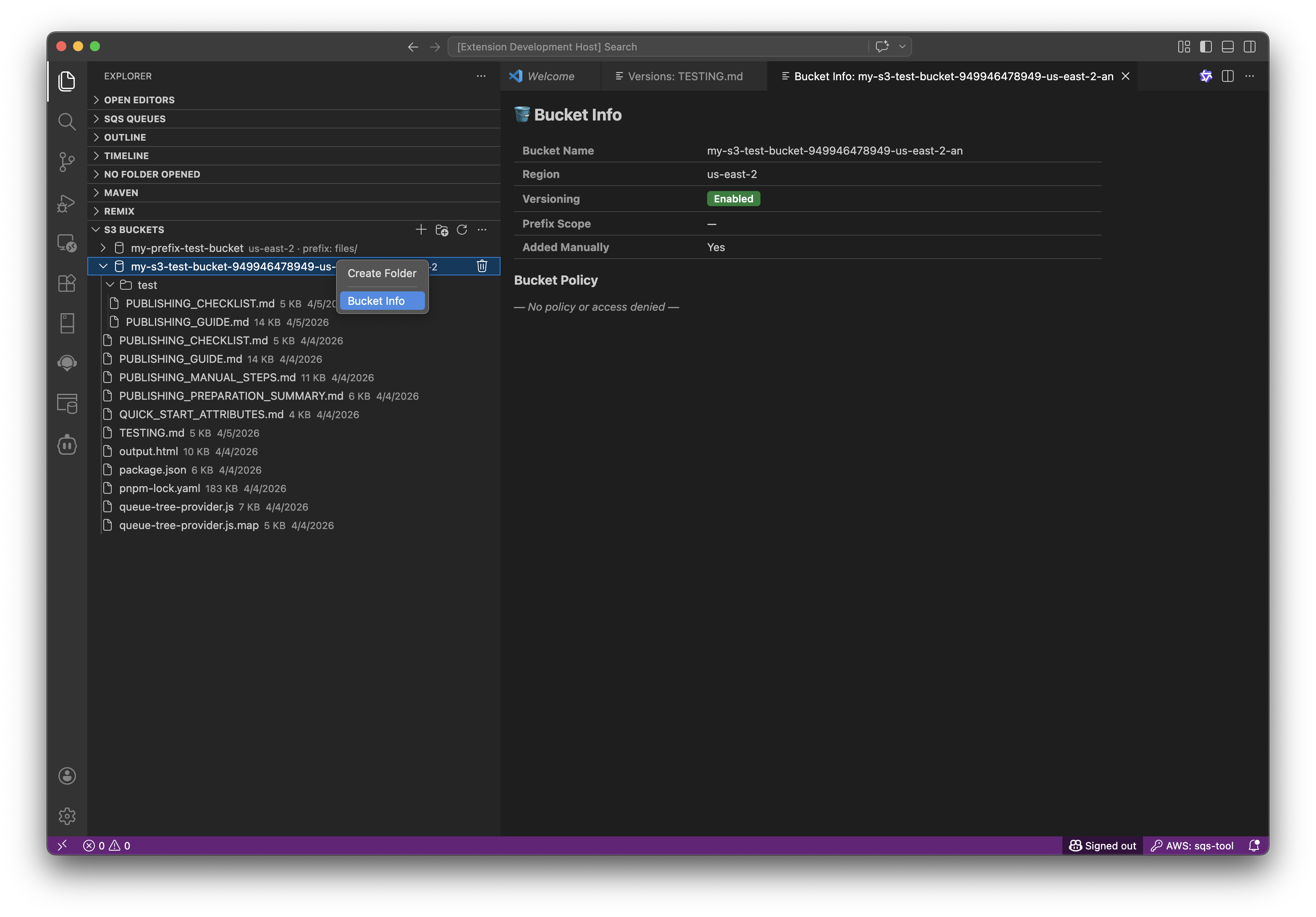Select the Bucket Info tab

coord(953,76)
